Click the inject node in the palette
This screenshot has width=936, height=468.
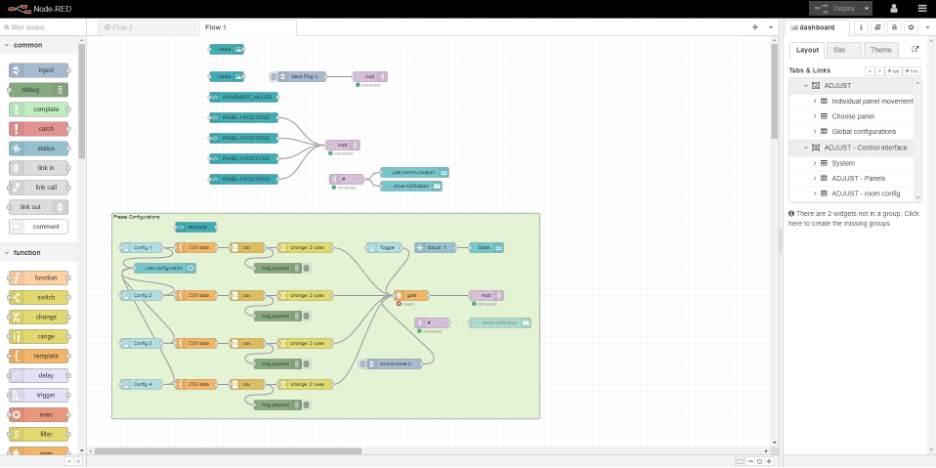point(40,70)
